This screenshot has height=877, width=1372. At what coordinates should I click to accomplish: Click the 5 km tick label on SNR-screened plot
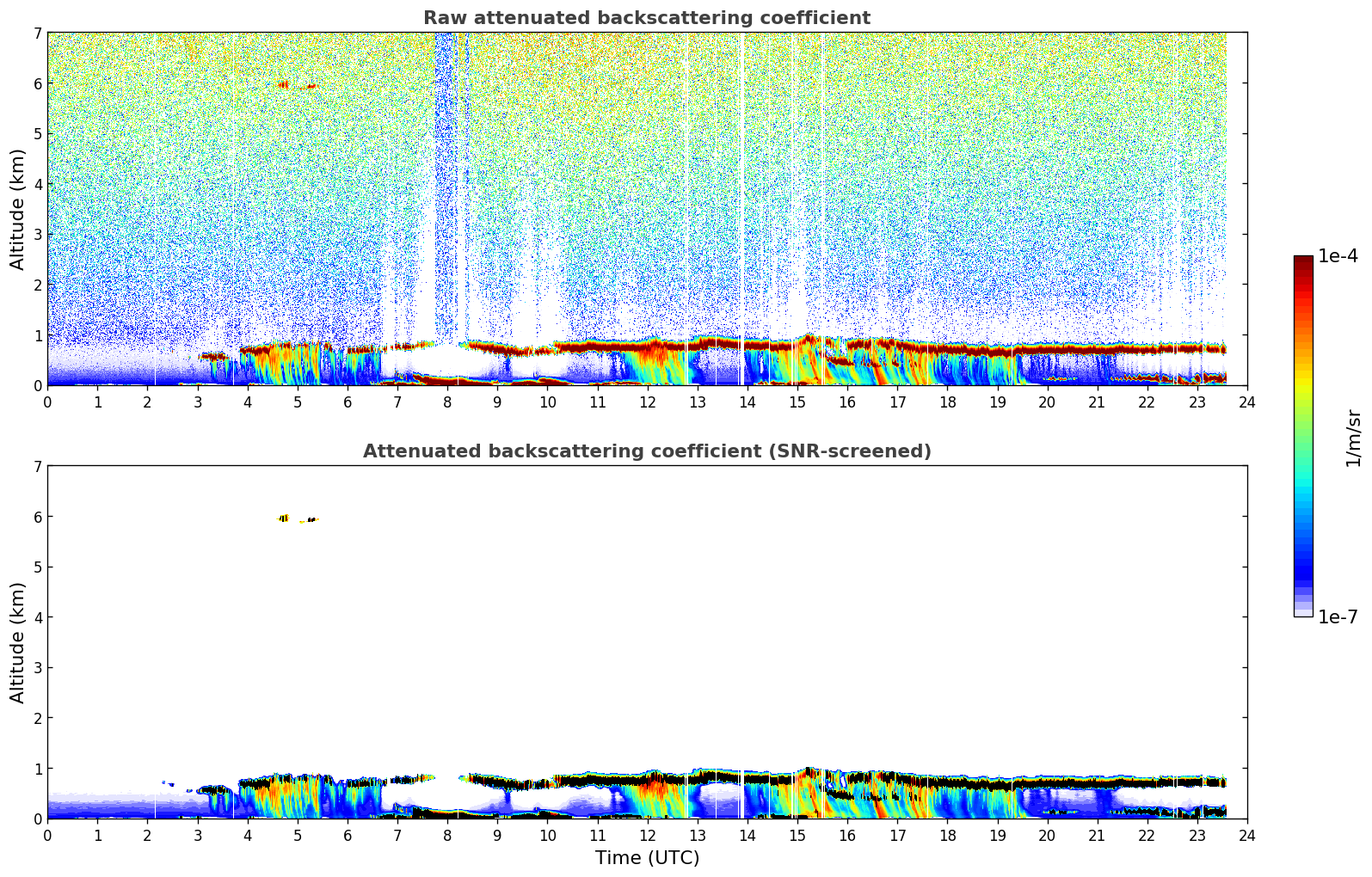click(37, 567)
